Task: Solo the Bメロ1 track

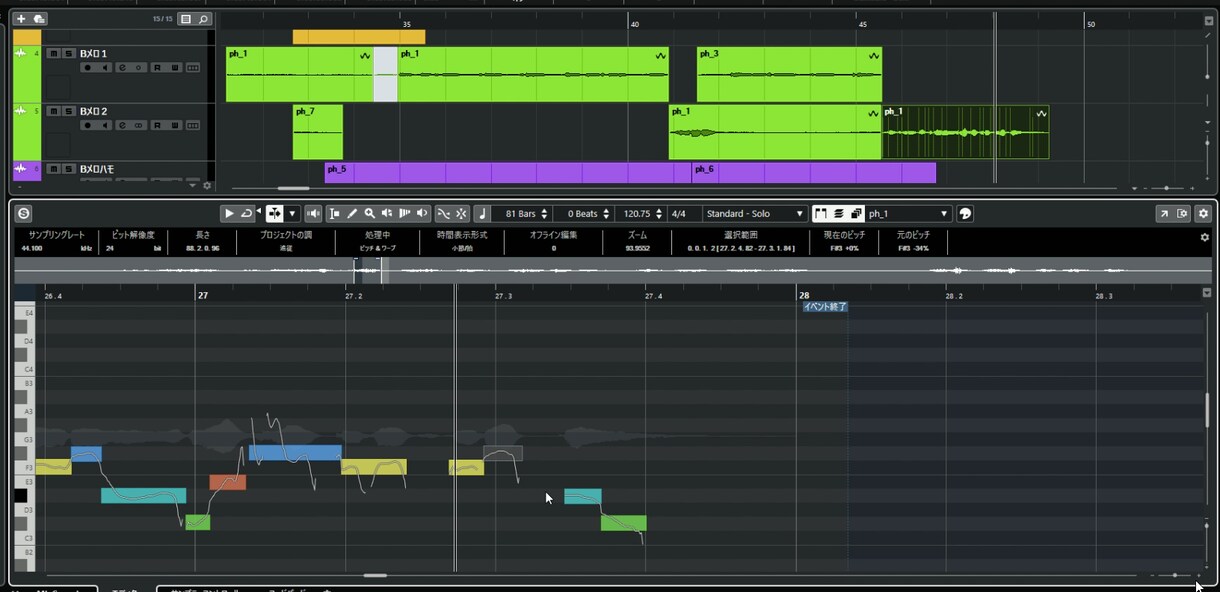Action: click(68, 53)
